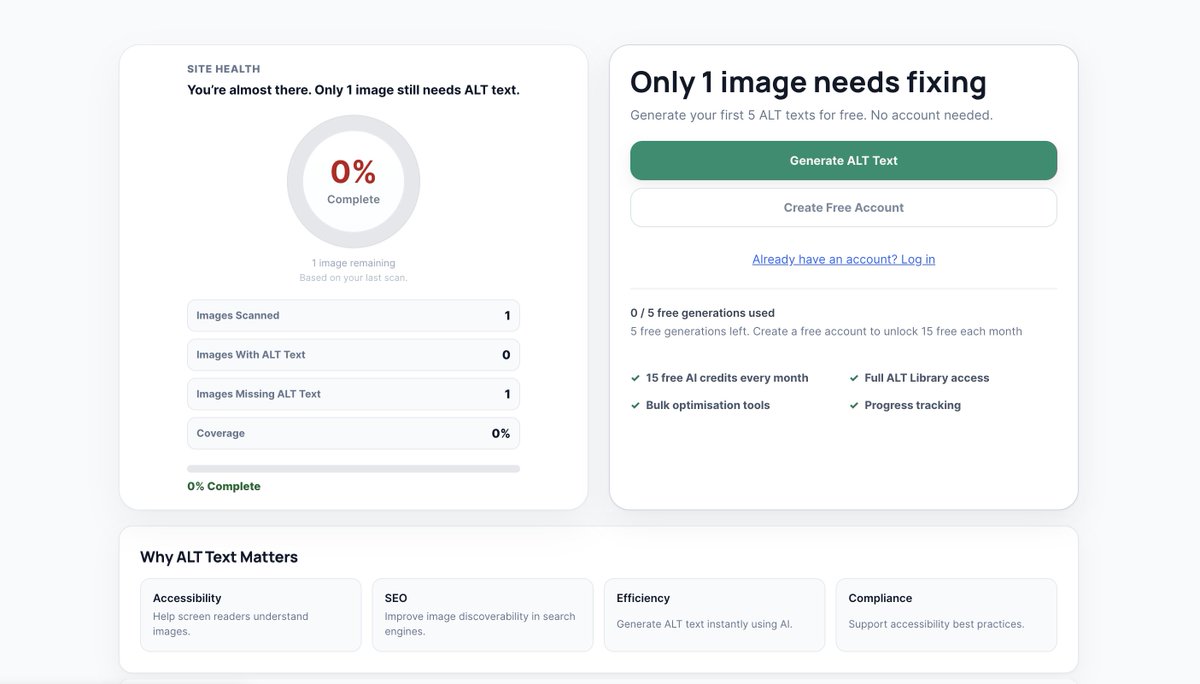
Task: Click the '1 image remaining' text
Action: click(353, 263)
